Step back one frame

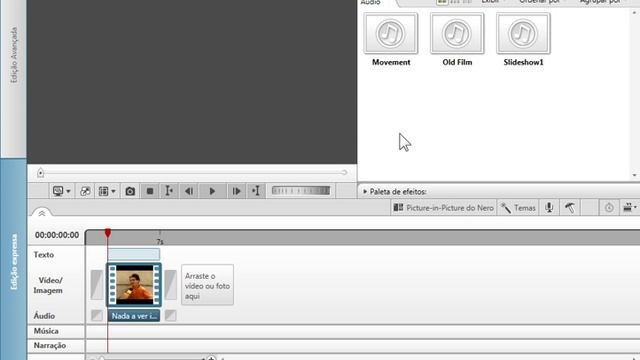click(x=189, y=191)
